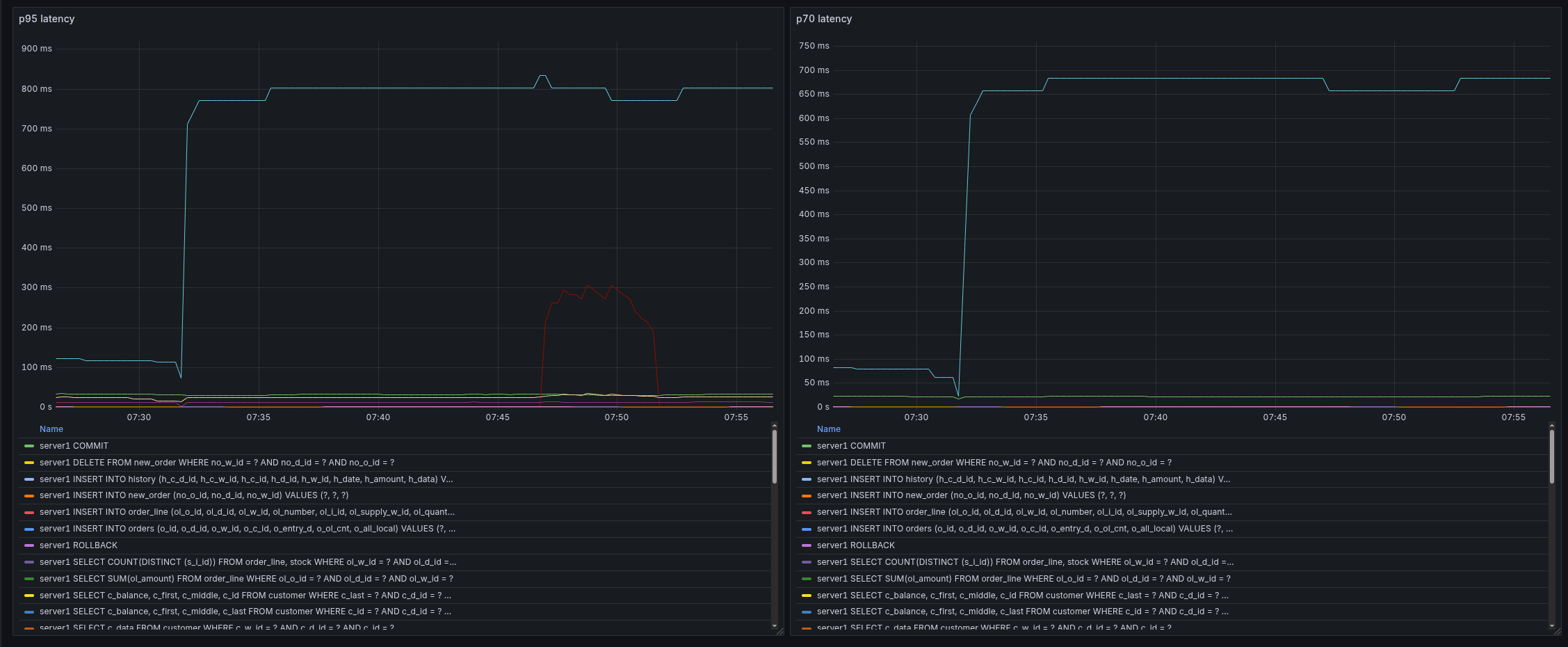Click the p70 latency panel resize handle
Screen dimensions: 1568x647
pos(1557,632)
